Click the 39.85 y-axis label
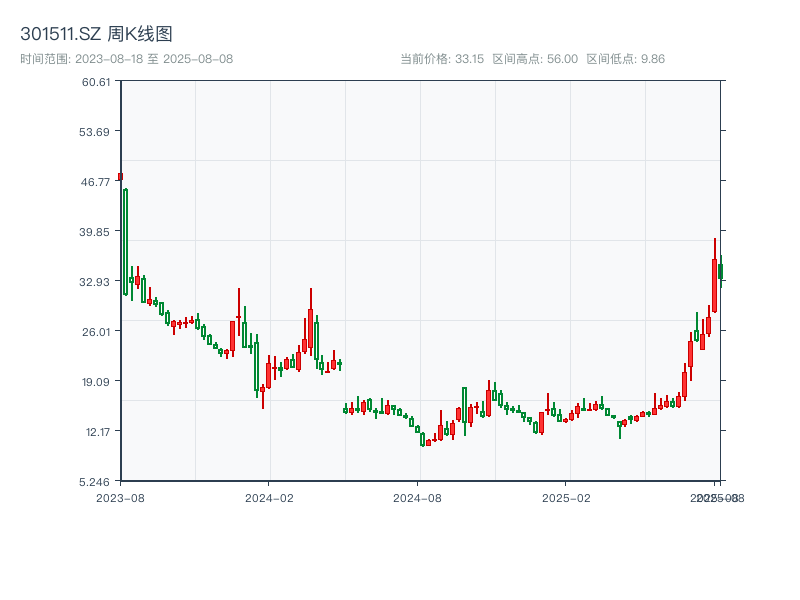Viewport: 800px width, 600px height. [x=96, y=232]
